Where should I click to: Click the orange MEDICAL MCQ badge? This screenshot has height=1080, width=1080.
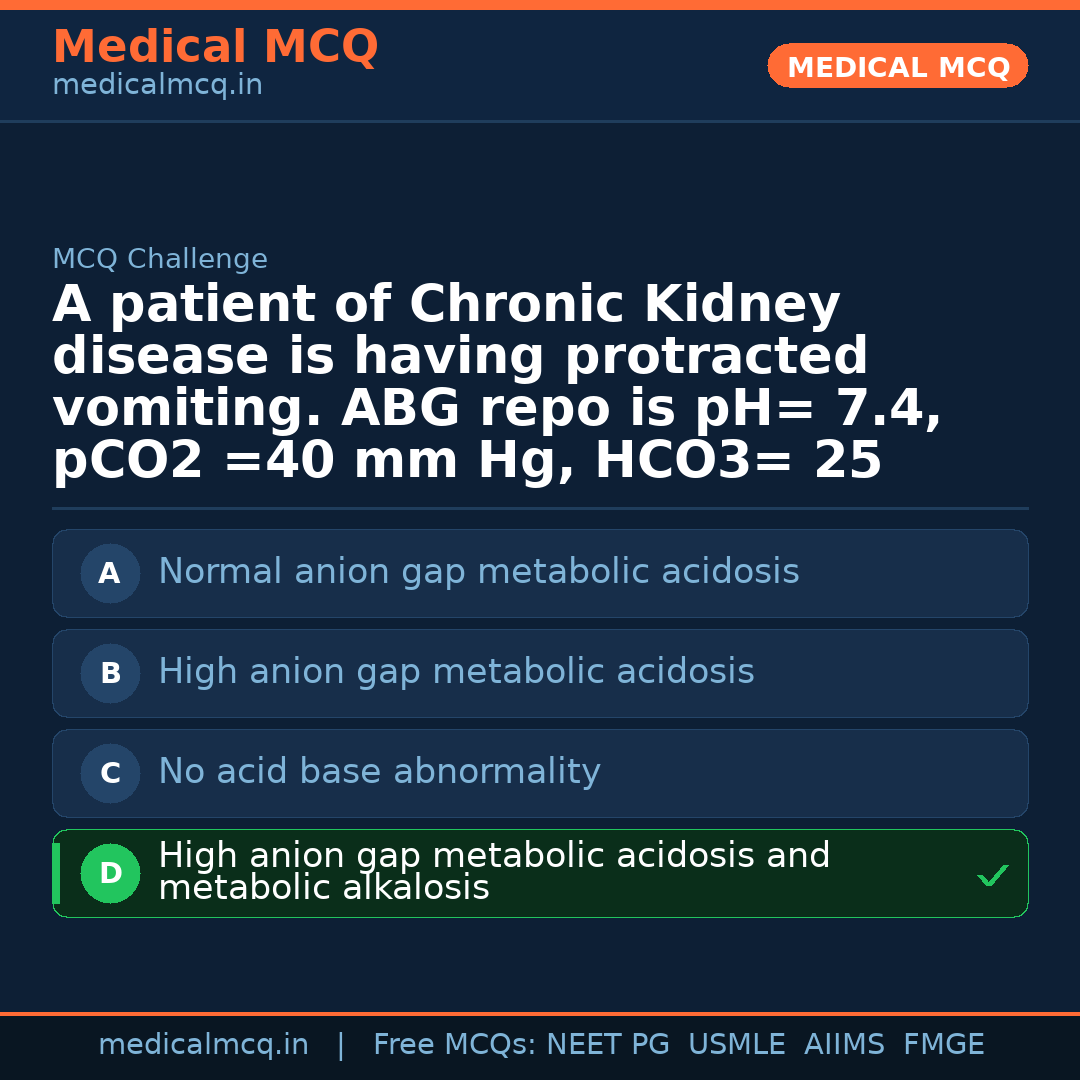click(x=898, y=66)
